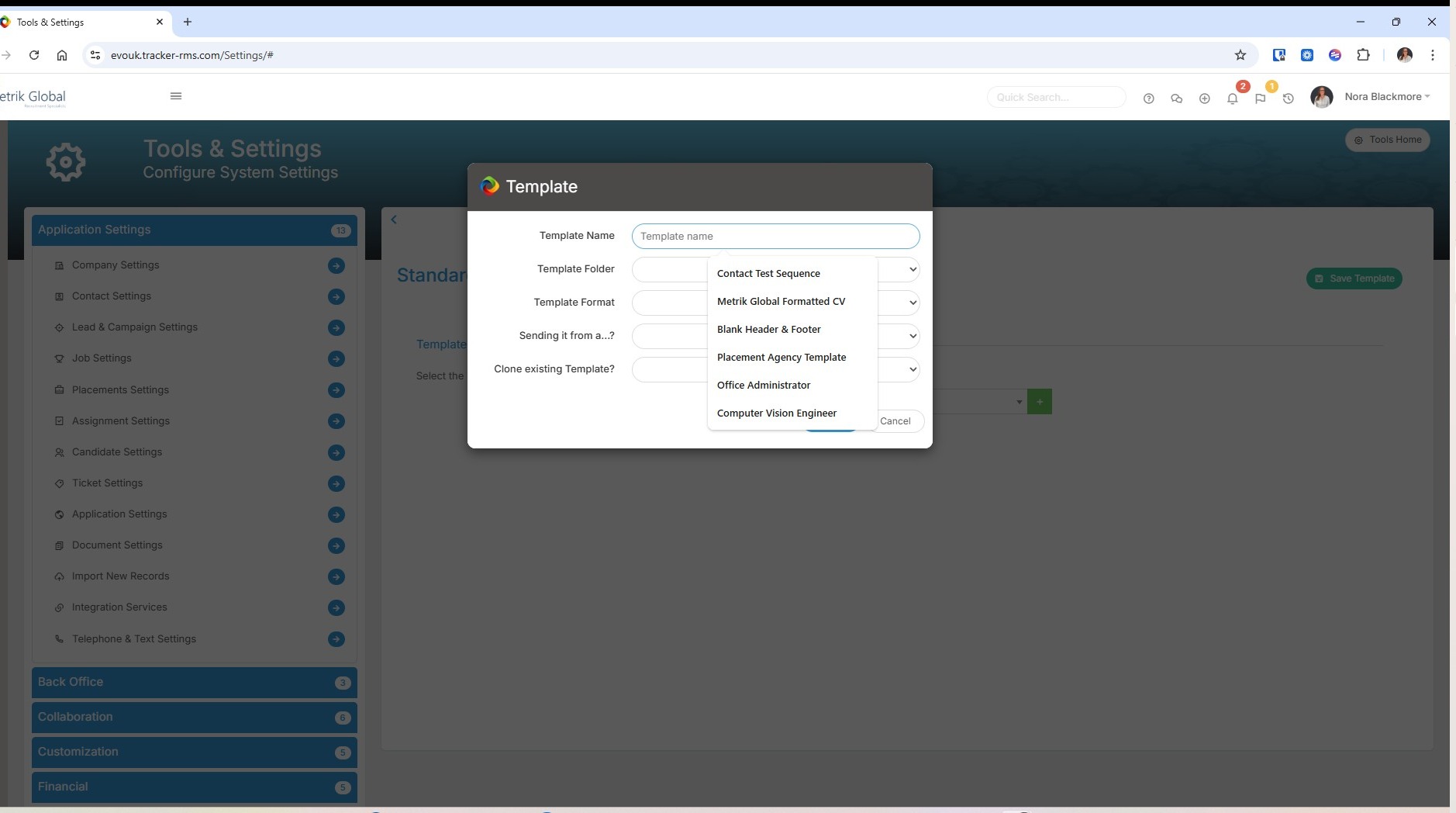
Task: Click the arrow beside Assignment Settings
Action: coord(336,421)
